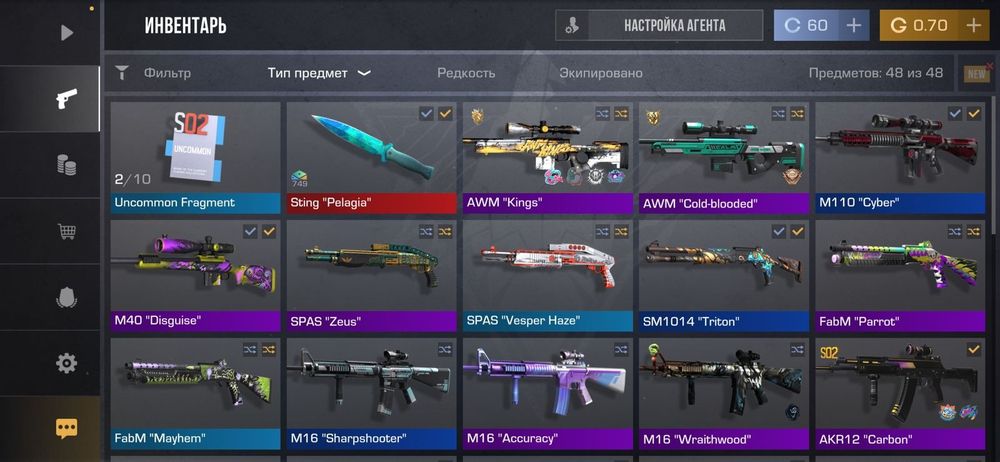Open the Редкость filter
Screen dimensions: 1000x462
[x=466, y=73]
